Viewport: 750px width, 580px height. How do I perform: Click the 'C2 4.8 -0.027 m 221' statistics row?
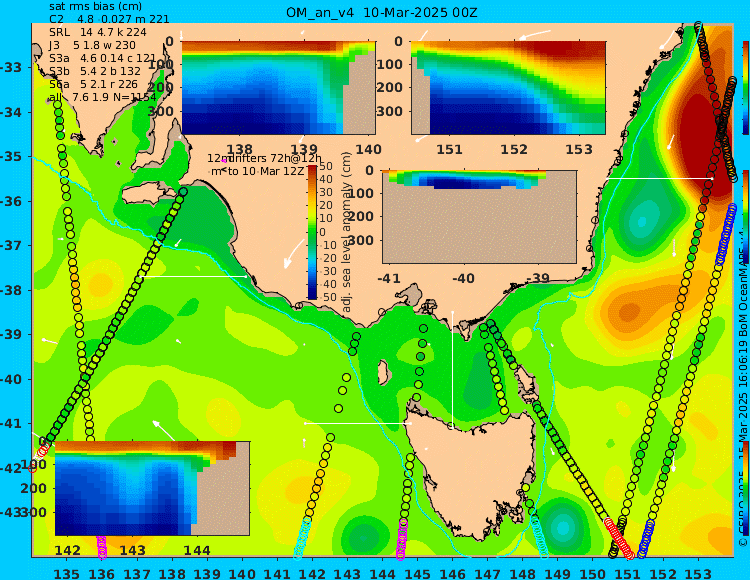pos(109,20)
